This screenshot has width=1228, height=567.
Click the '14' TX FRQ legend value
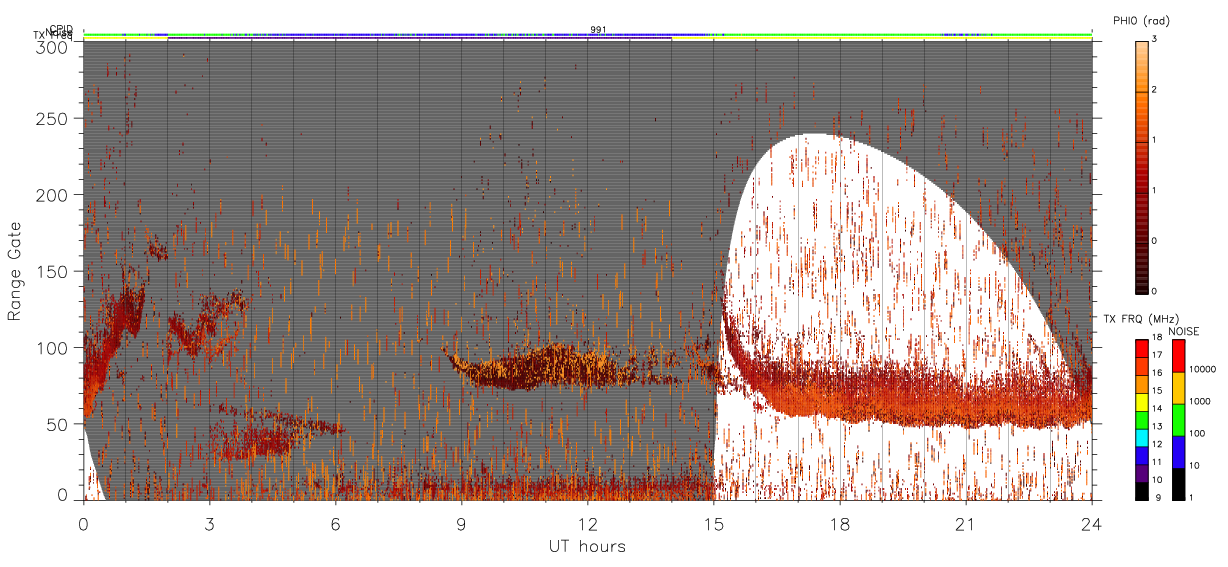click(1157, 408)
